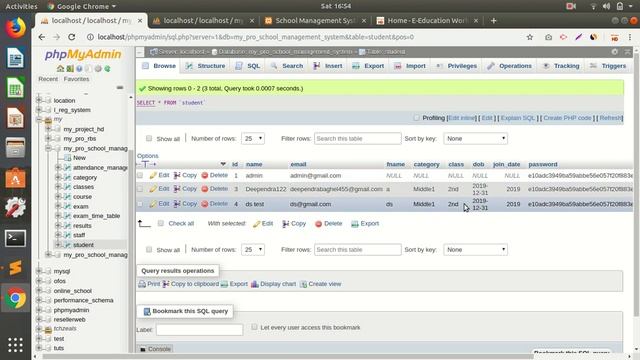Go back in browser history
The height and width of the screenshot is (360, 640).
click(x=42, y=37)
